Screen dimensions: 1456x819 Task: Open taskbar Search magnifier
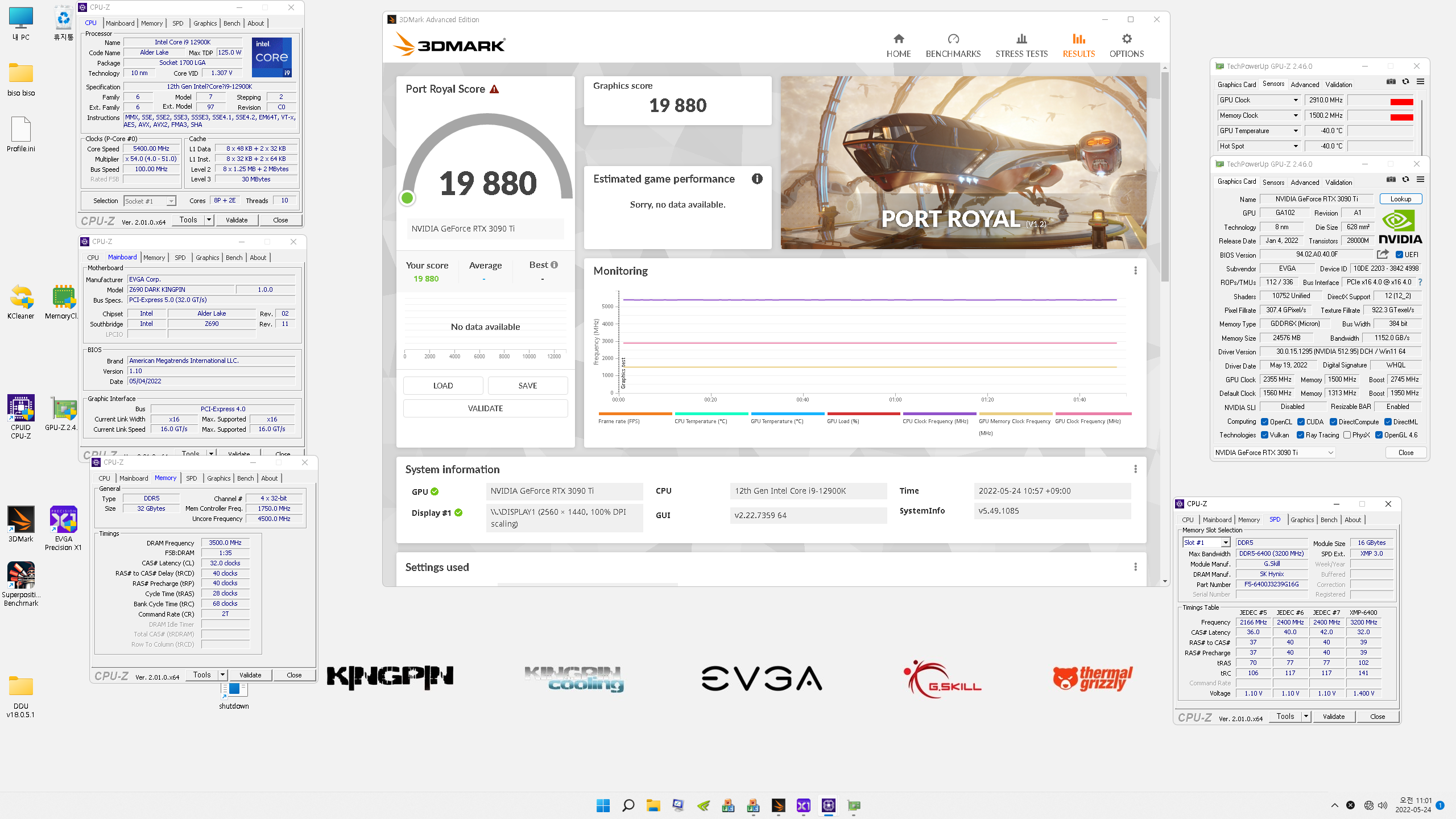click(628, 805)
